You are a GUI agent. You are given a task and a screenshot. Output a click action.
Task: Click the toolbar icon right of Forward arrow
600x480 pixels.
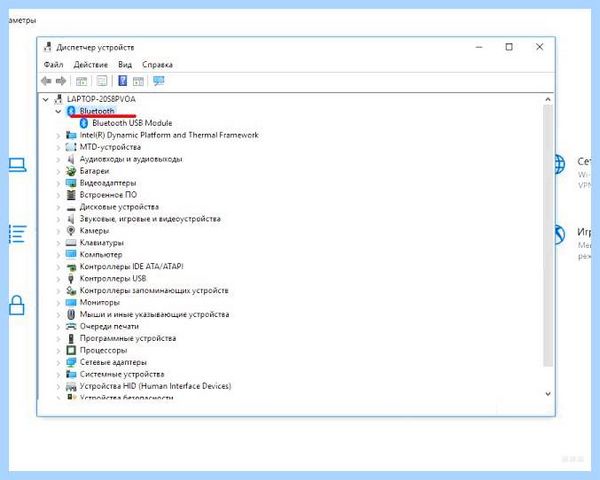tap(82, 81)
